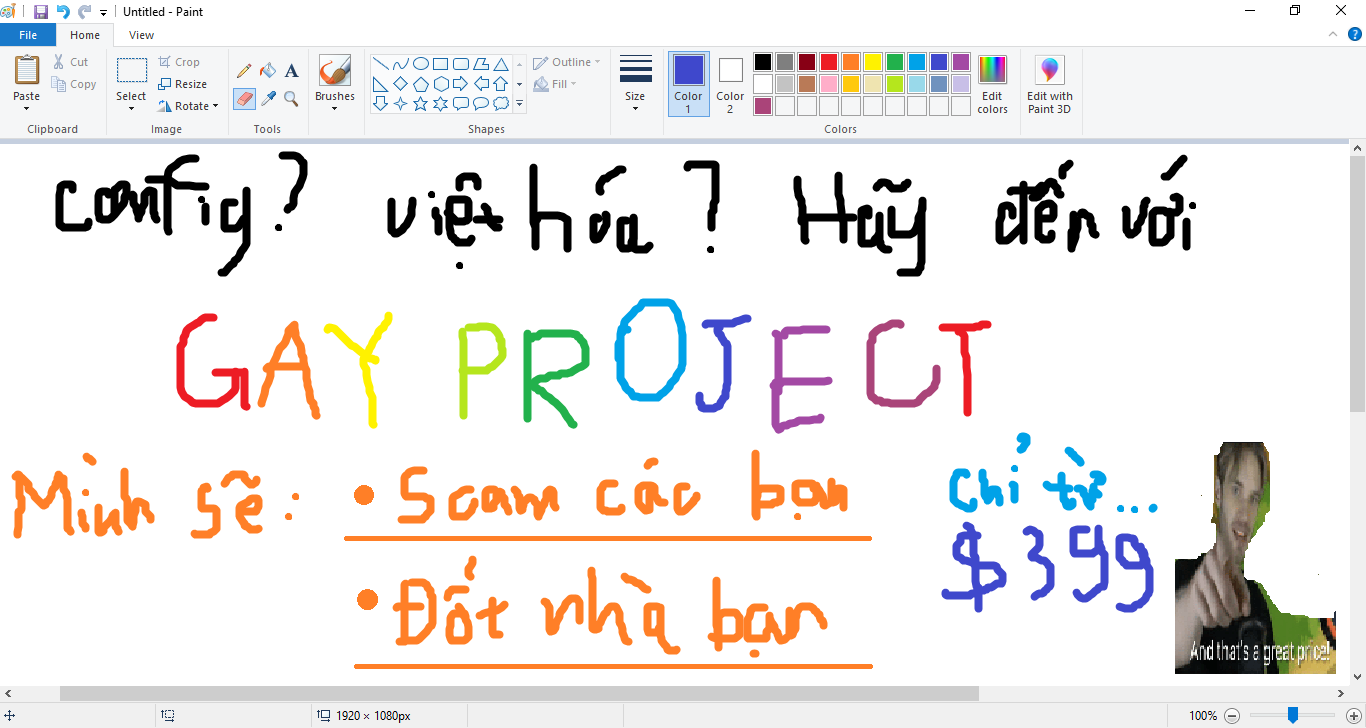Pick the red color swatch
The width and height of the screenshot is (1366, 728).
829,62
